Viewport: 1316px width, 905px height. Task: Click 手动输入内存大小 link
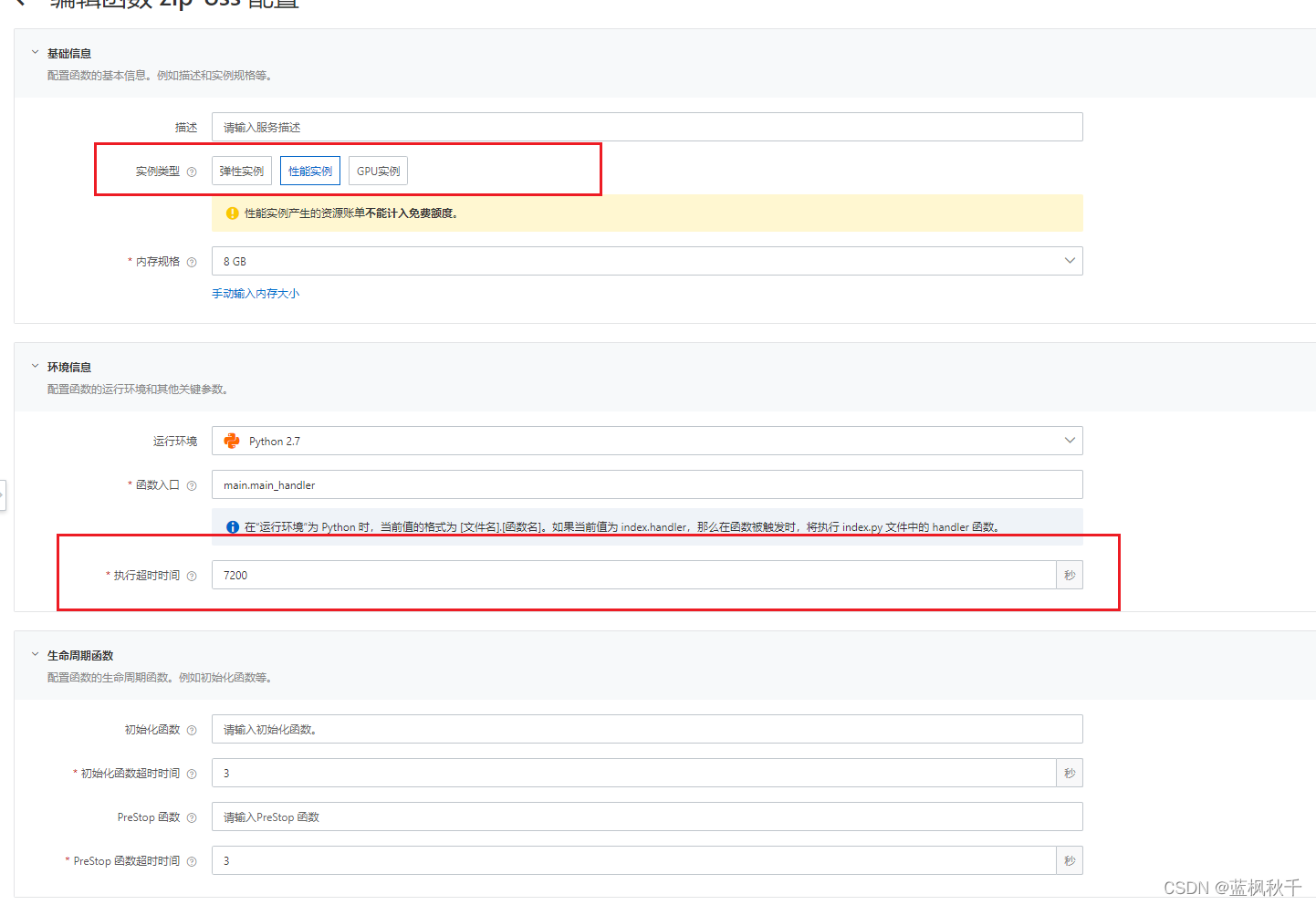coord(256,294)
